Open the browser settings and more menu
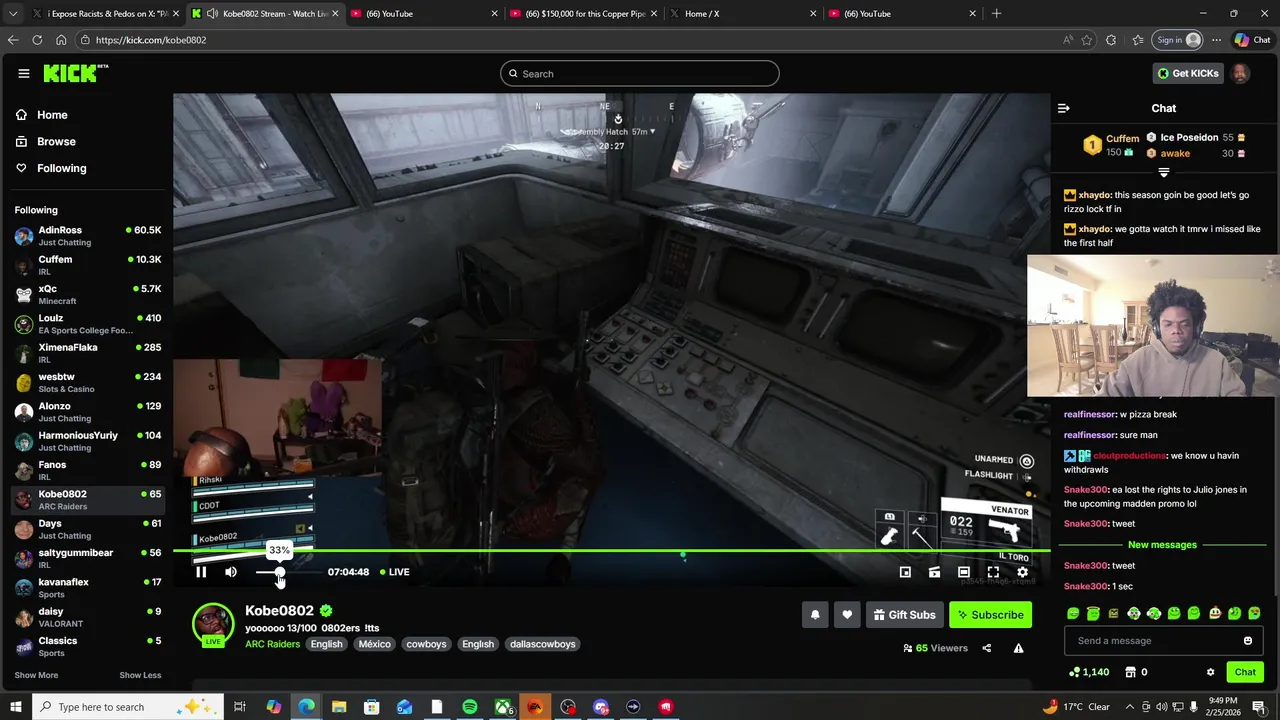The image size is (1280, 720). [1216, 40]
